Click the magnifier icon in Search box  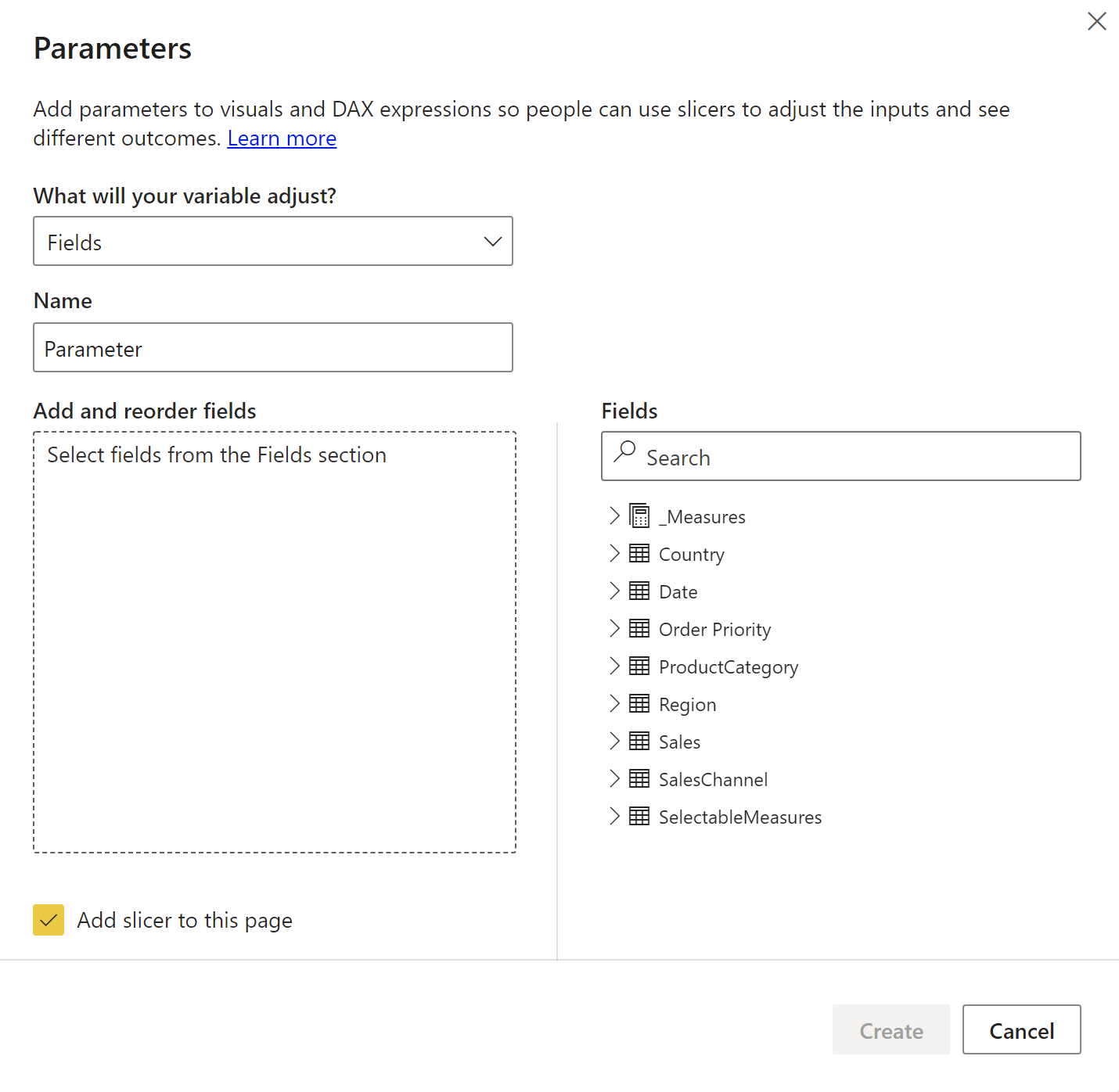pyautogui.click(x=624, y=452)
